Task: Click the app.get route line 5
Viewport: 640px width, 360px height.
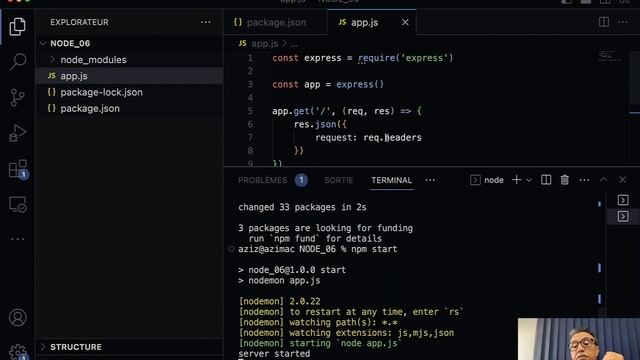Action: click(347, 111)
